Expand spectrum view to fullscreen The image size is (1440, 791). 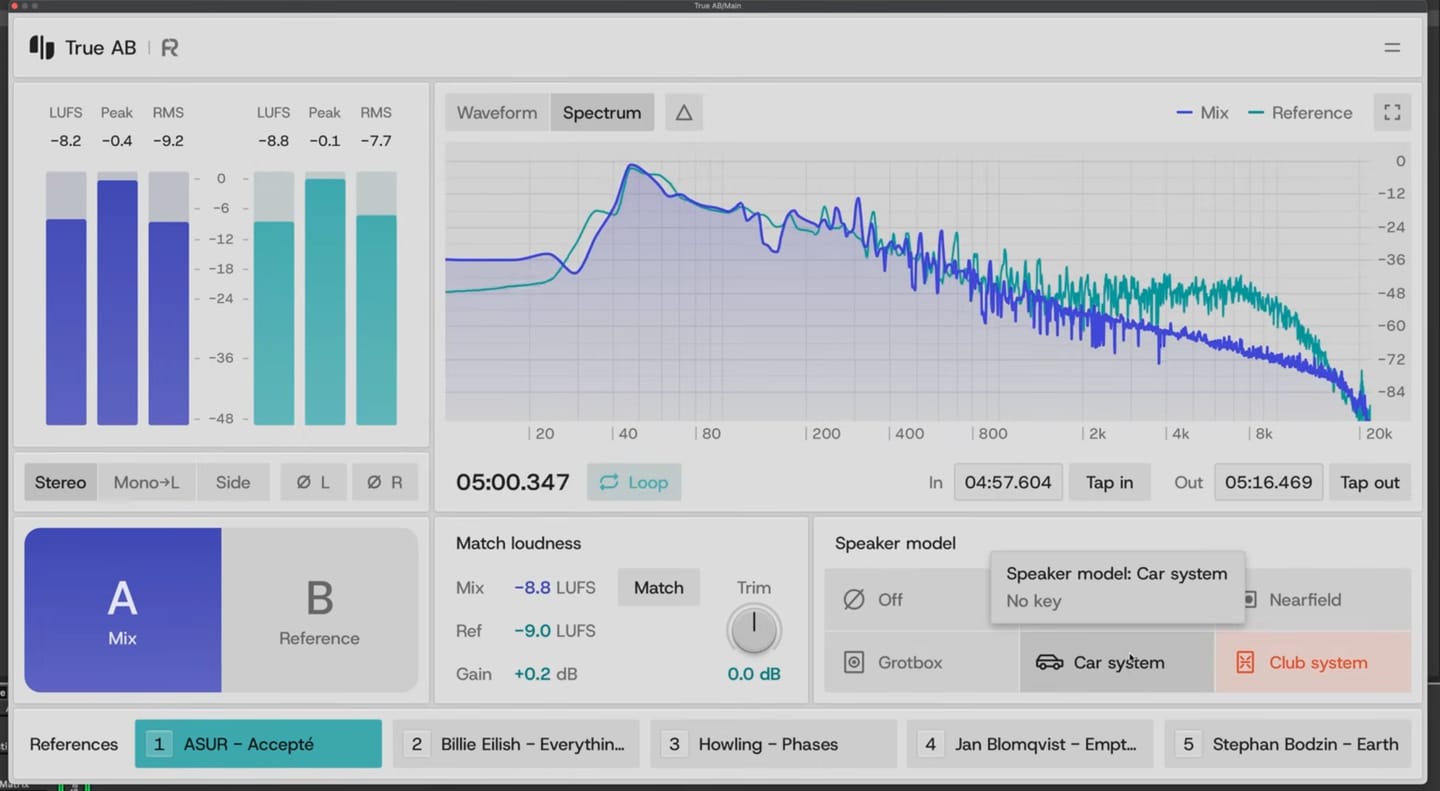1392,113
